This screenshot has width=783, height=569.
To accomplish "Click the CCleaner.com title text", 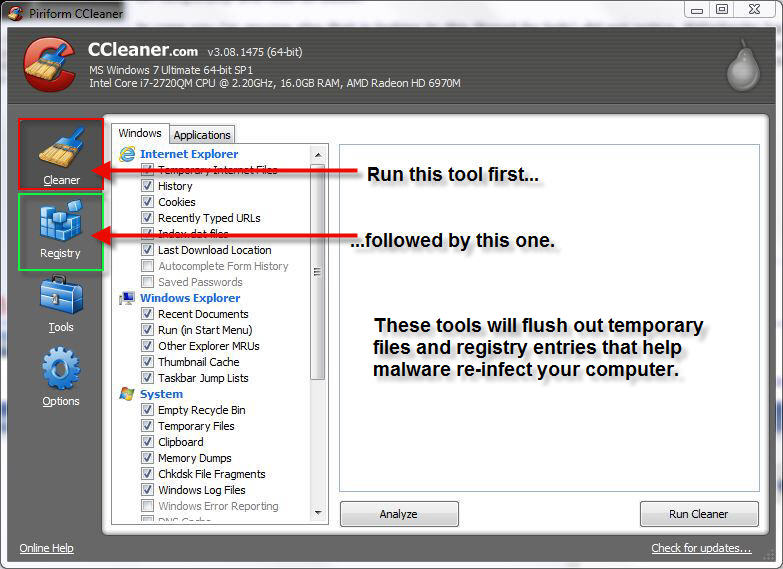I will [x=143, y=49].
